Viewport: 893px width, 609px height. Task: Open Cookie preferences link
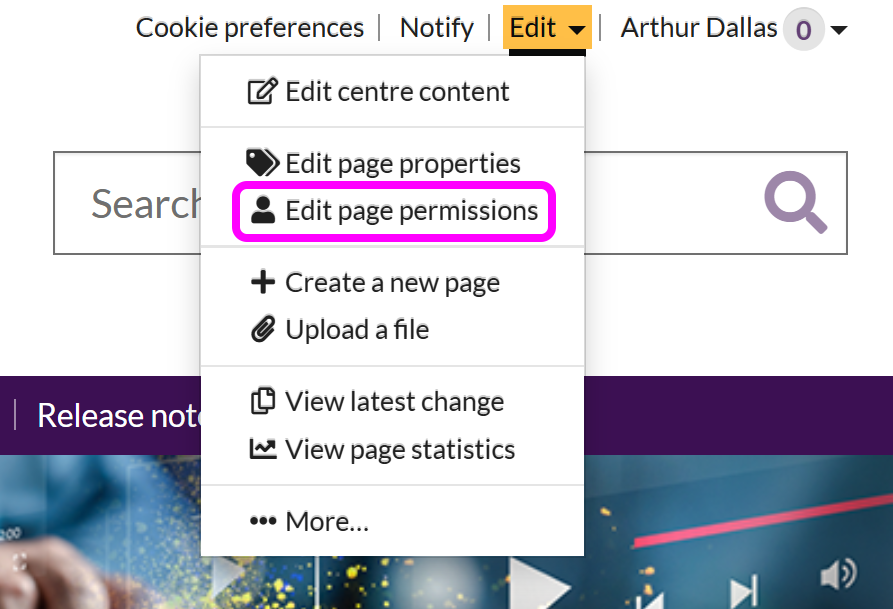click(x=250, y=28)
